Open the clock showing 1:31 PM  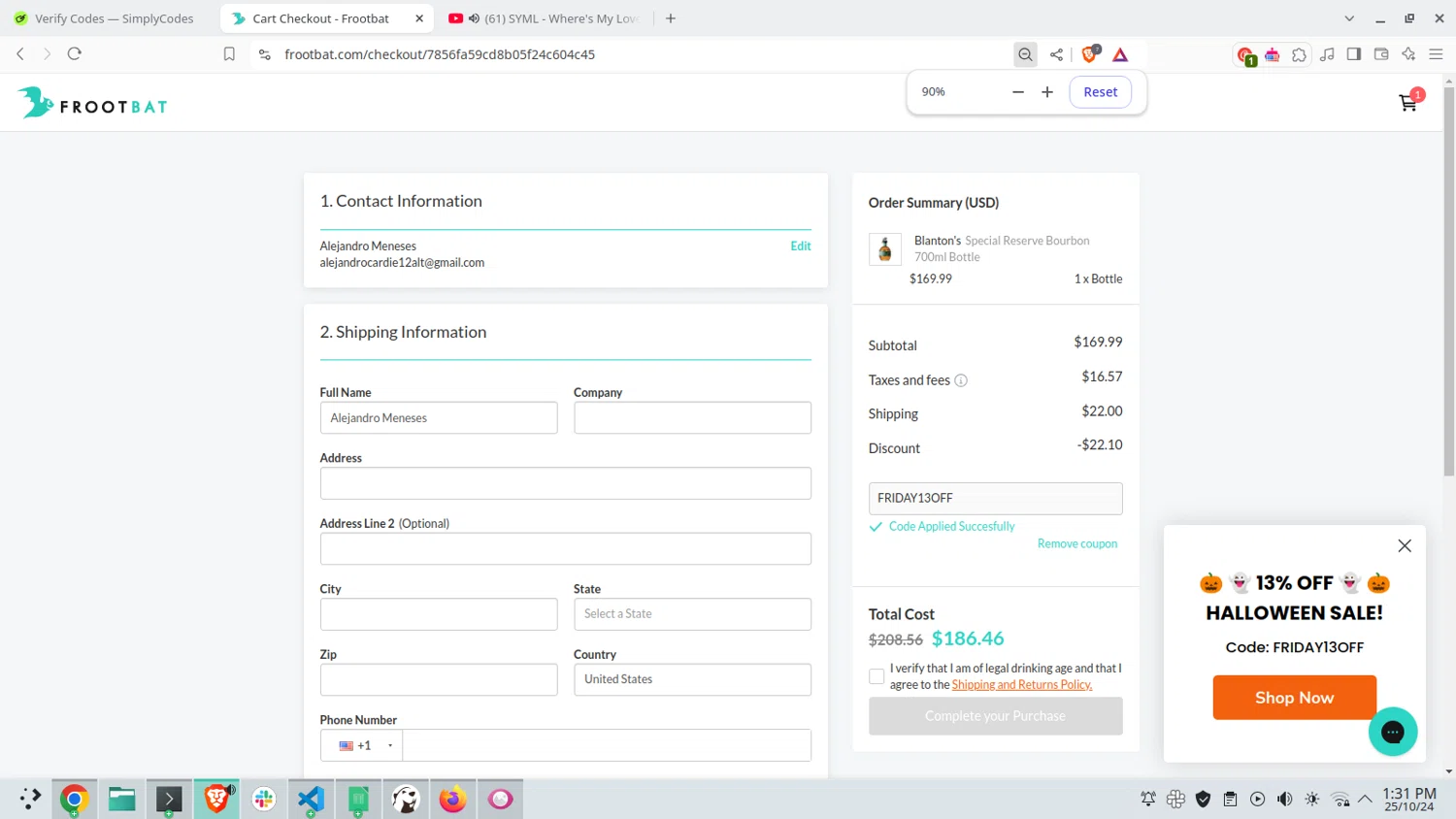[1409, 800]
